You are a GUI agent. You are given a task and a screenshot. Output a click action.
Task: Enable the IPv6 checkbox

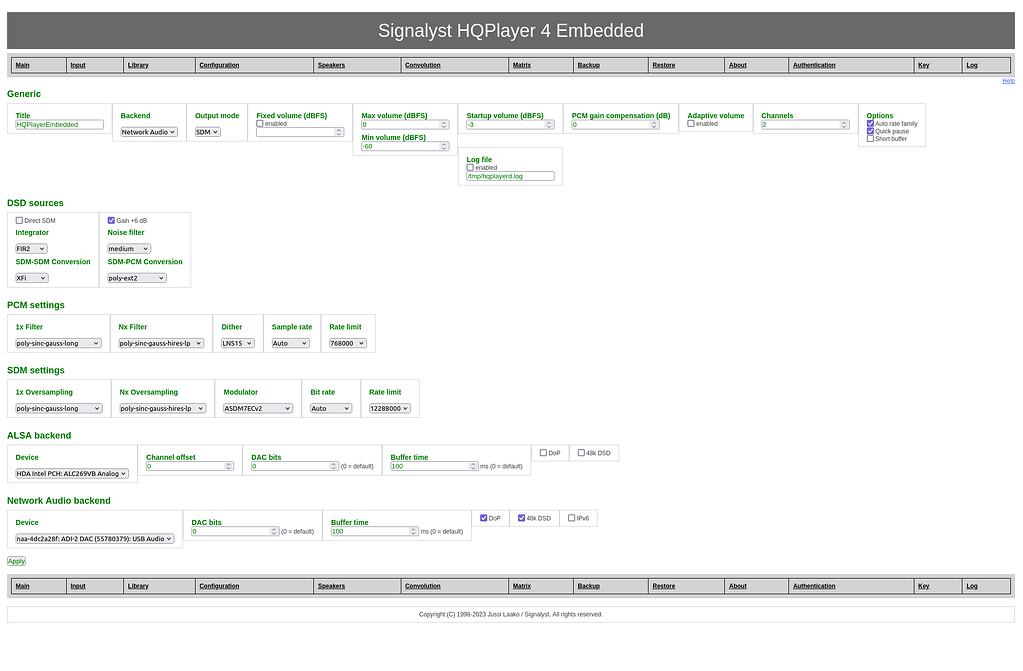coord(572,518)
